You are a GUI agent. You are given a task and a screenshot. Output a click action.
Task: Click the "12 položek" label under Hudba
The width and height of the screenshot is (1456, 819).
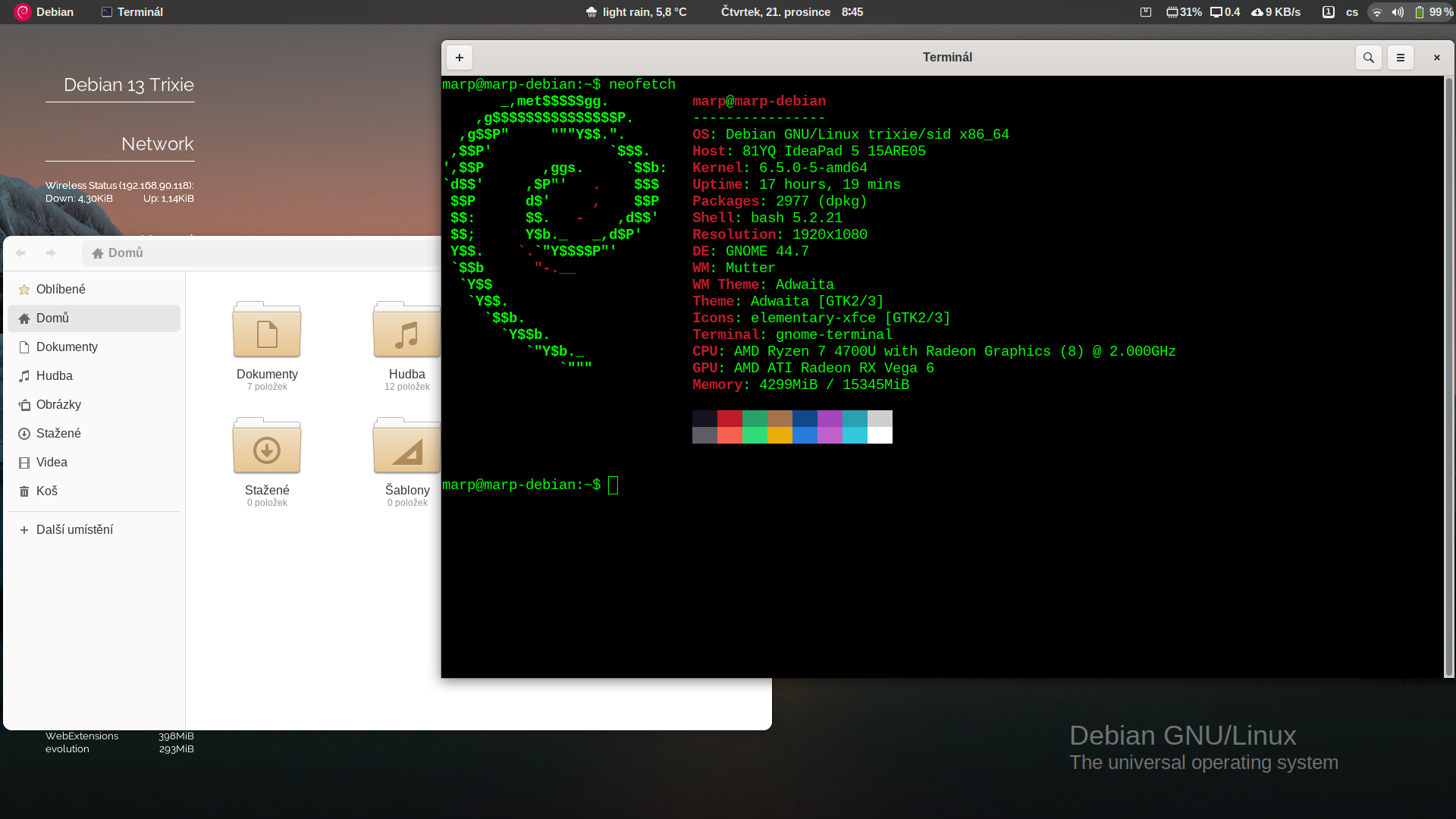coord(406,387)
